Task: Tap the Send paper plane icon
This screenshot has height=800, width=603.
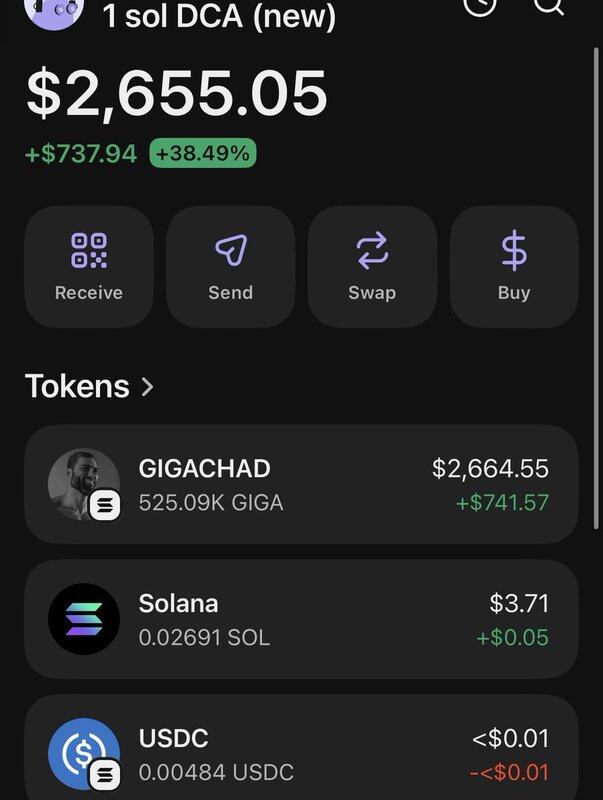Action: (x=231, y=250)
